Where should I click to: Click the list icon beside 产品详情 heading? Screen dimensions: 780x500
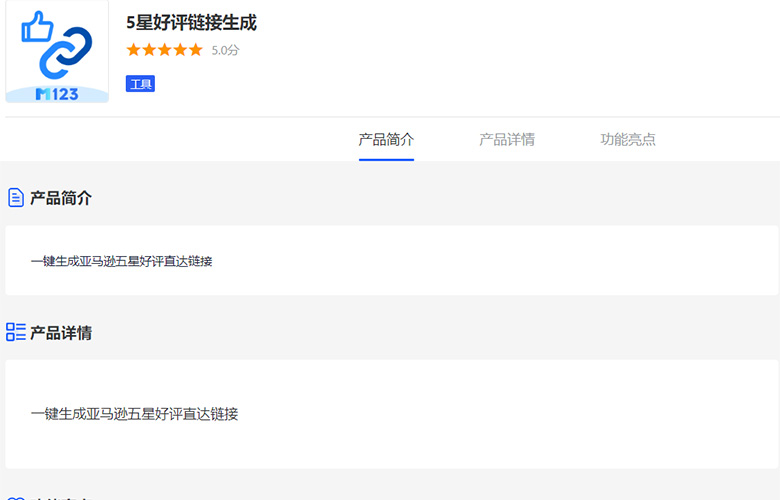pyautogui.click(x=16, y=332)
